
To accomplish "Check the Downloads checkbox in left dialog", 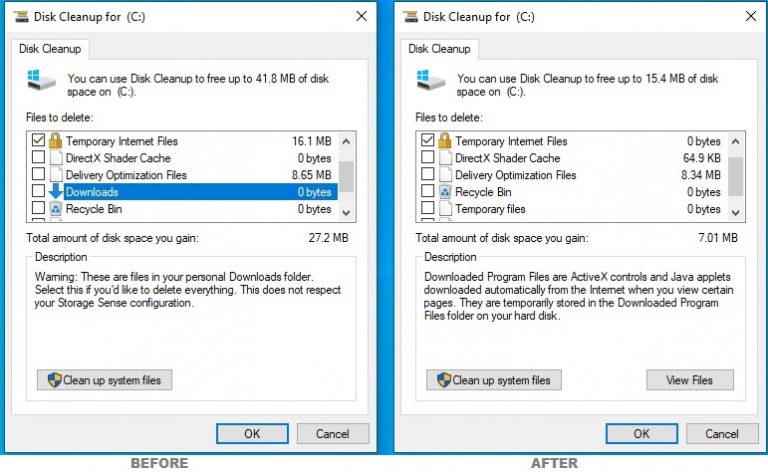I will point(38,190).
